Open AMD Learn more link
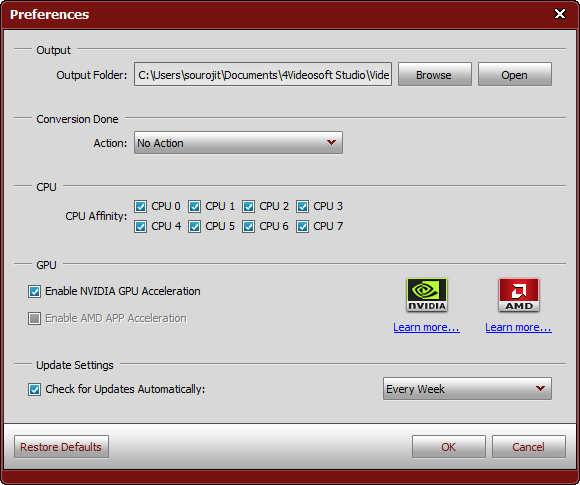 519,327
